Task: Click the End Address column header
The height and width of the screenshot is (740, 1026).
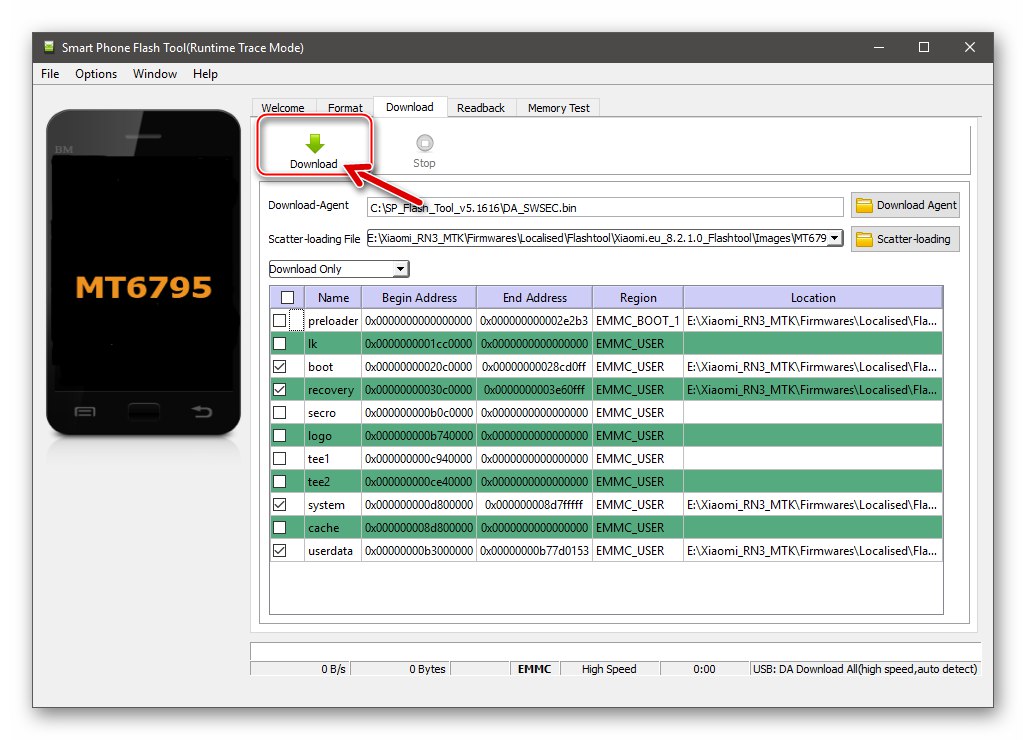Action: [x=535, y=298]
